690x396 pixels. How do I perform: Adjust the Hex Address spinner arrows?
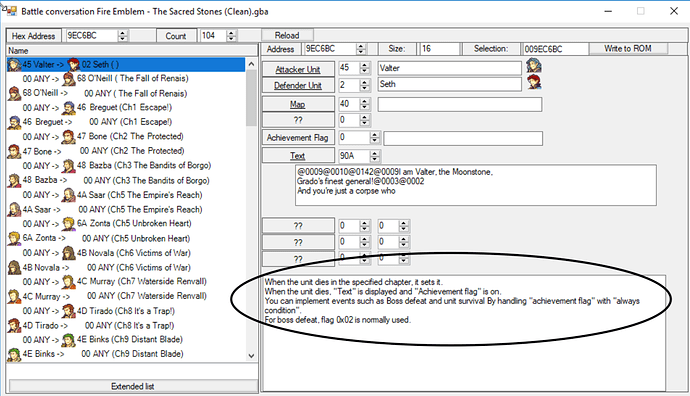coord(123,36)
